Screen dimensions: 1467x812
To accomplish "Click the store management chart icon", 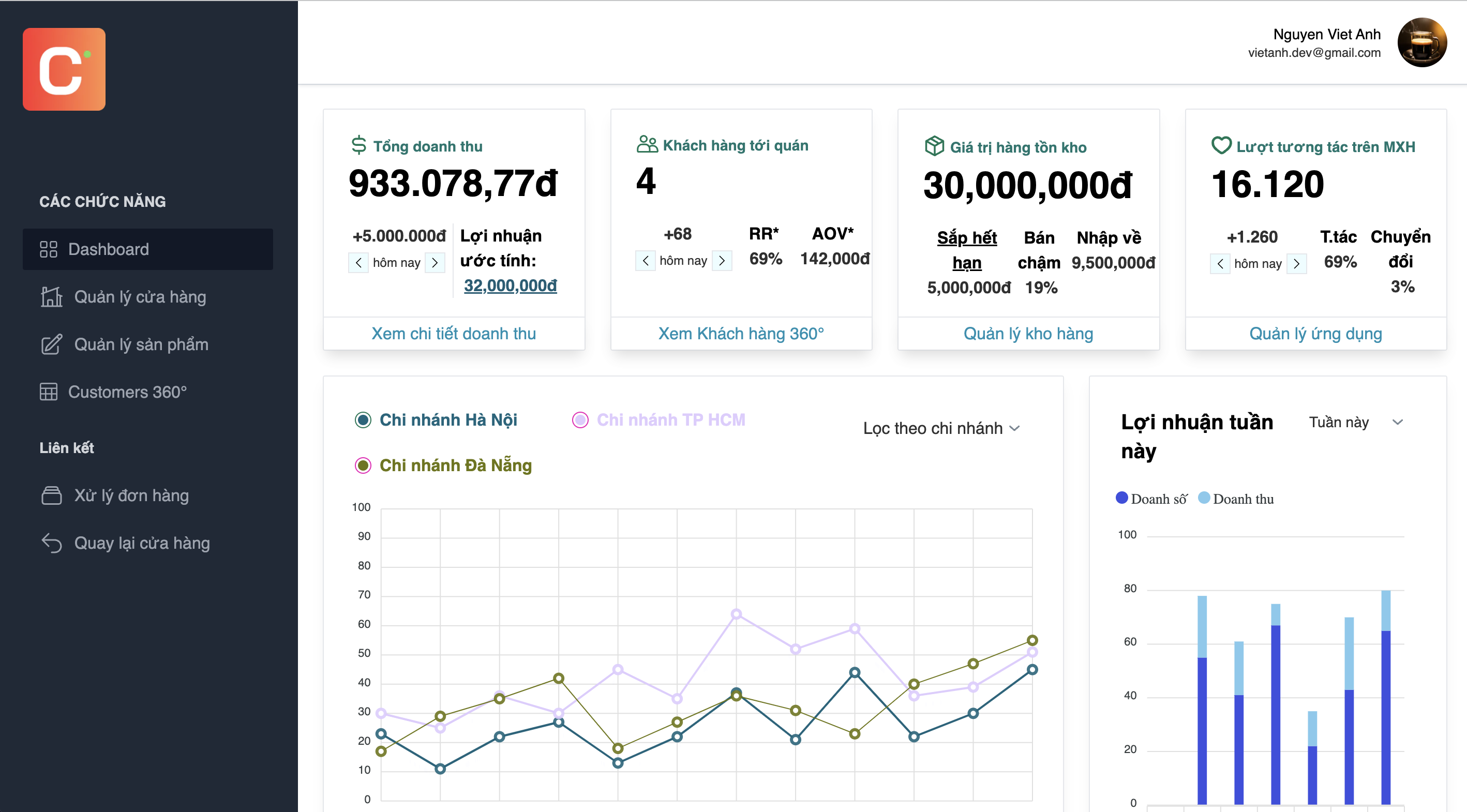I will [51, 297].
